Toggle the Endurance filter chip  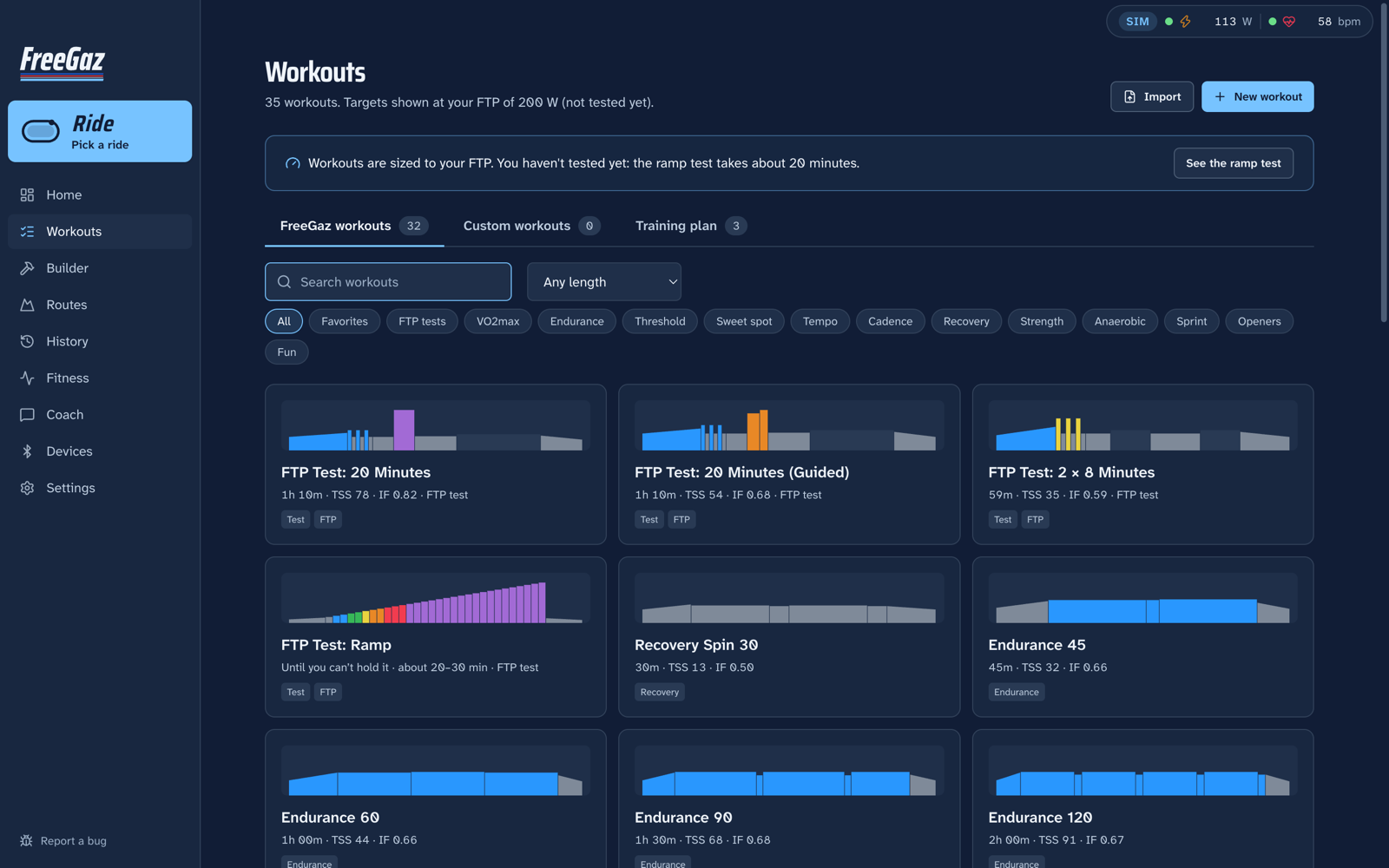pyautogui.click(x=576, y=321)
